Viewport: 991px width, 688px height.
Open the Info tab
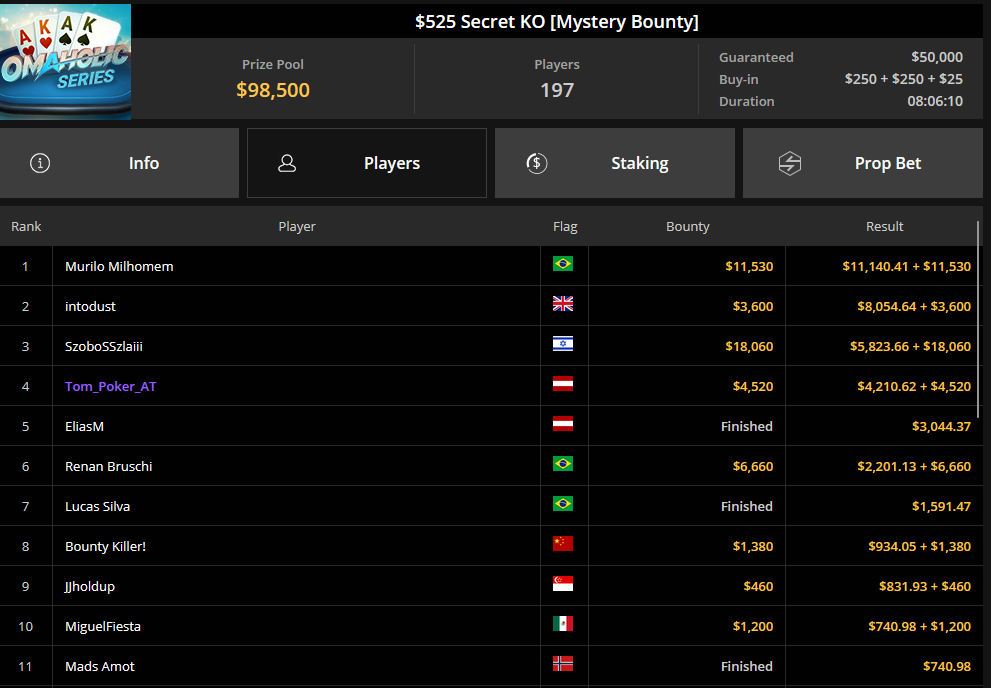pyautogui.click(x=119, y=163)
